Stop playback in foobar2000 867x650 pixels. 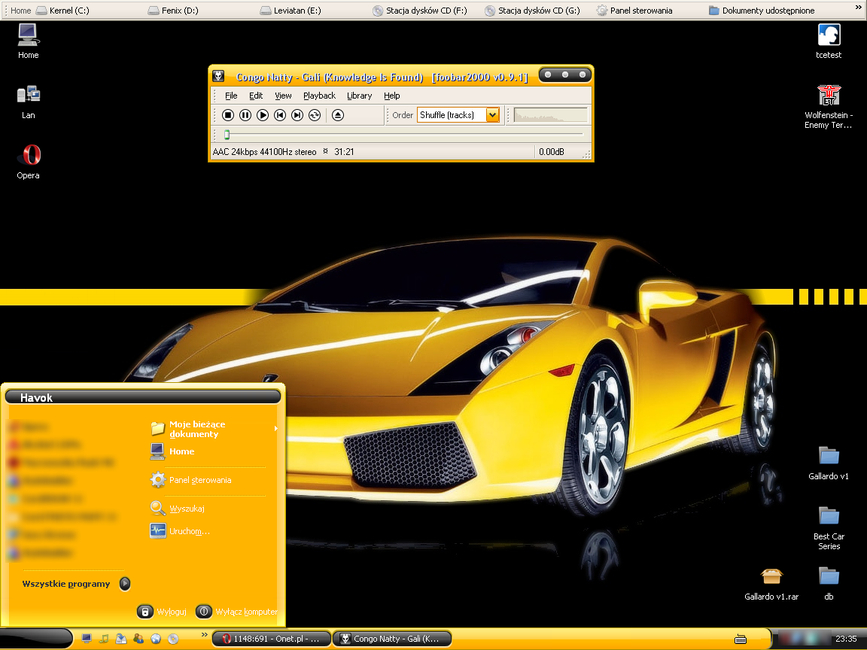tap(228, 115)
